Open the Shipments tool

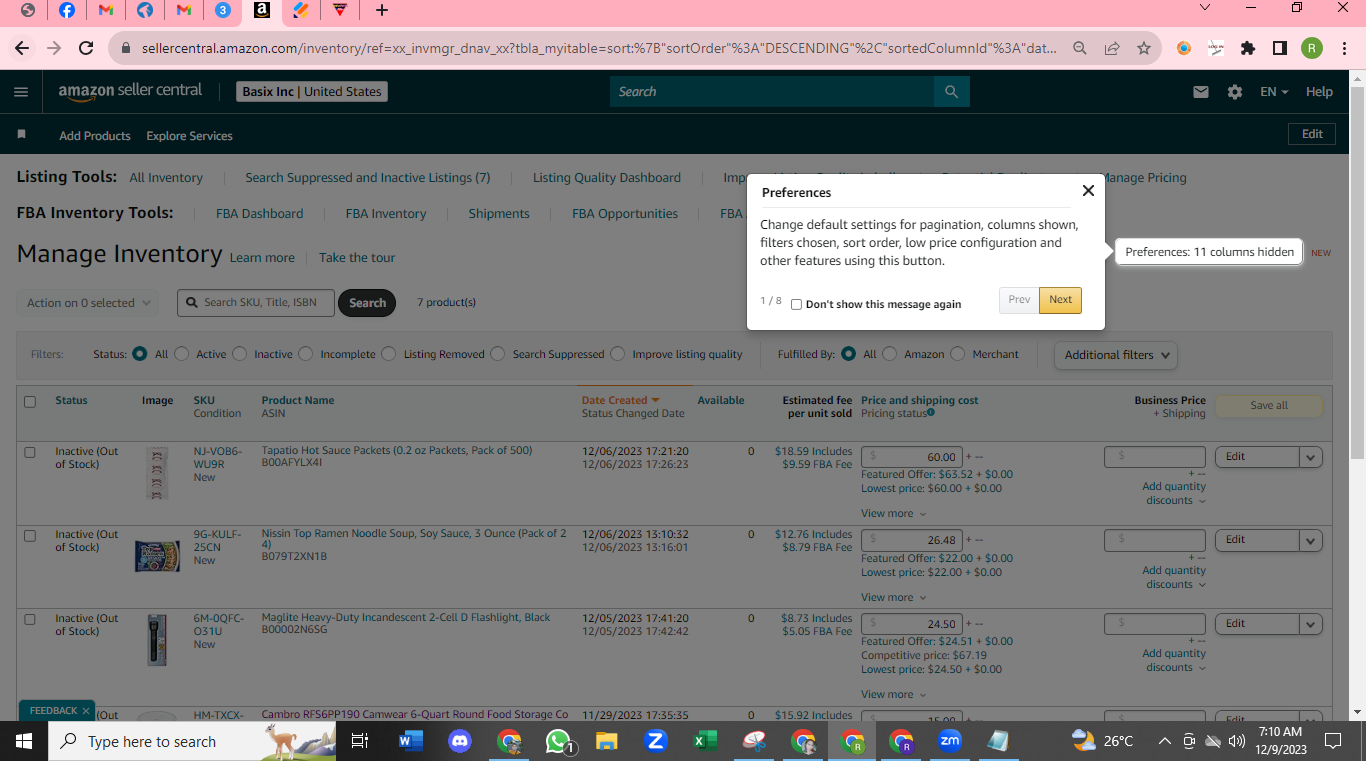[499, 213]
